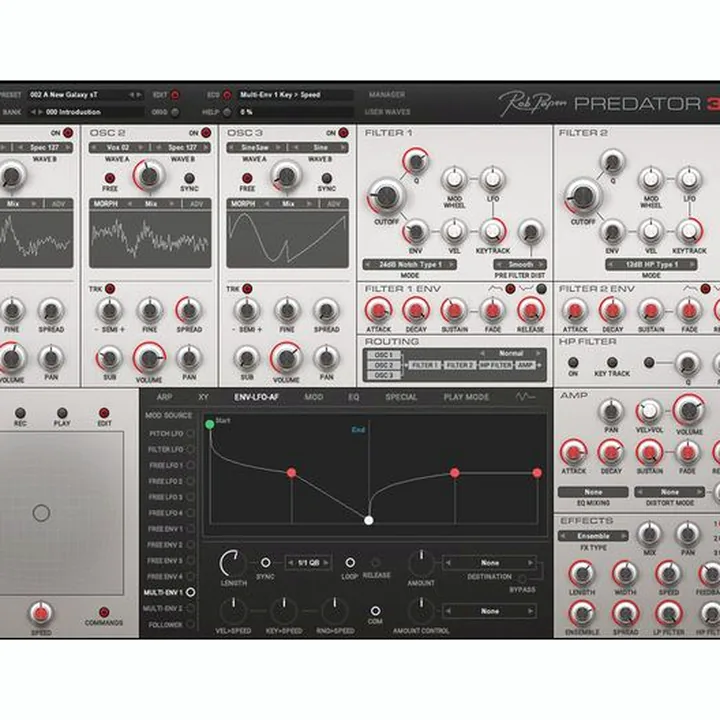Select FREE LFO 1 mod source
The height and width of the screenshot is (720, 720).
pyautogui.click(x=191, y=465)
